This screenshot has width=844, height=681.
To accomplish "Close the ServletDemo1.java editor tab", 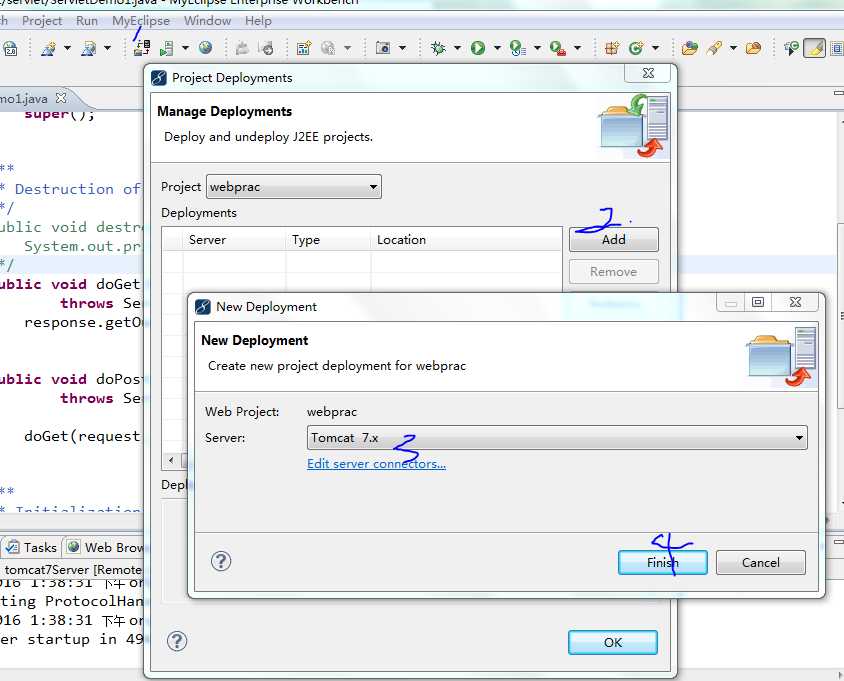I will (x=61, y=98).
